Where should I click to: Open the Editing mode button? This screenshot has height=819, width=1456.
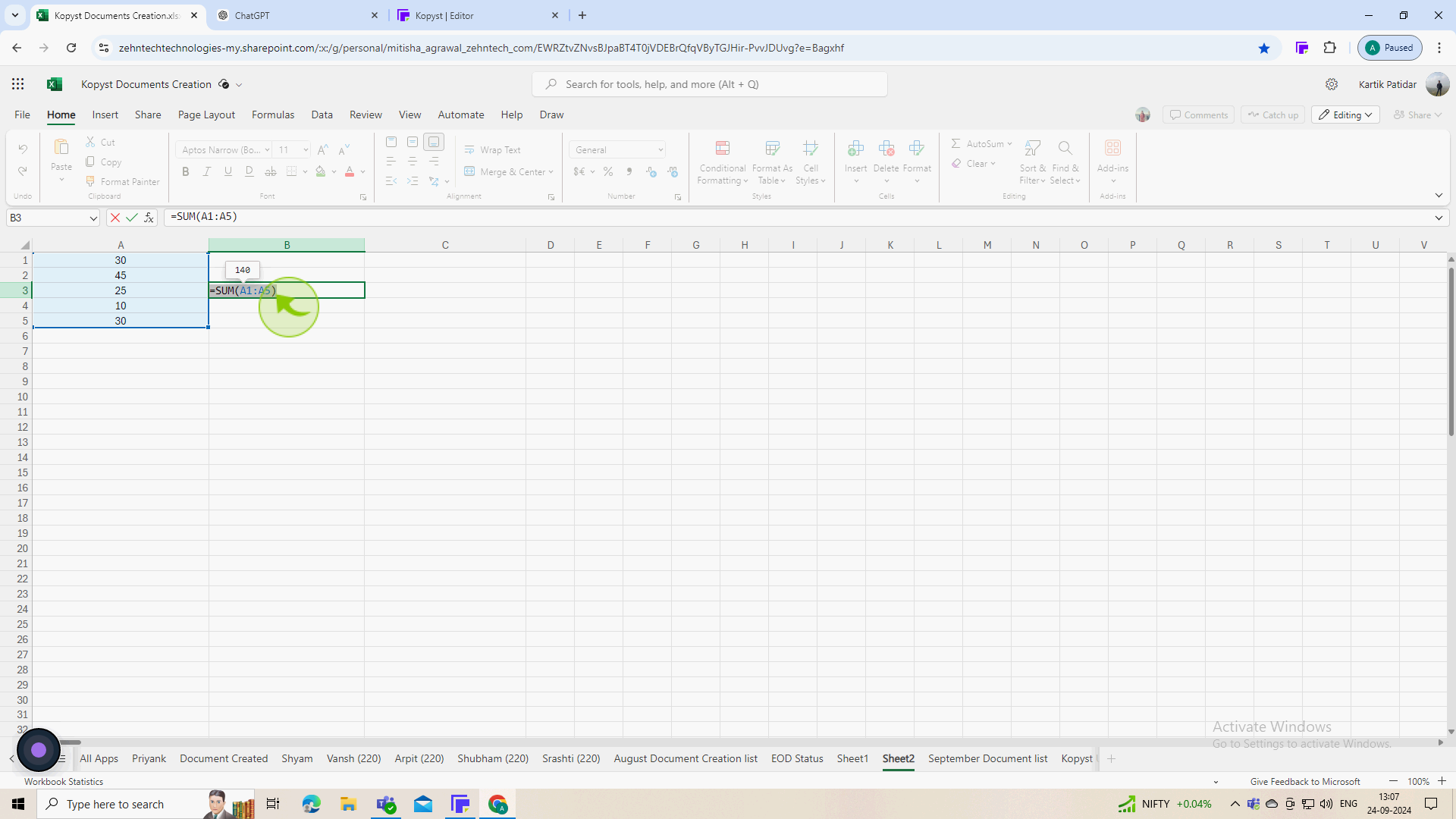1345,115
